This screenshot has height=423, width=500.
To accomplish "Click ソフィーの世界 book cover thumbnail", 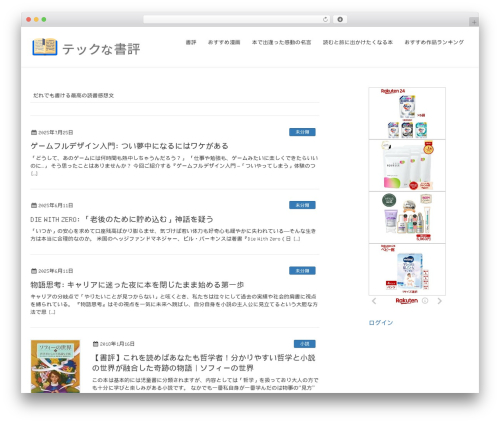I will 55,366.
